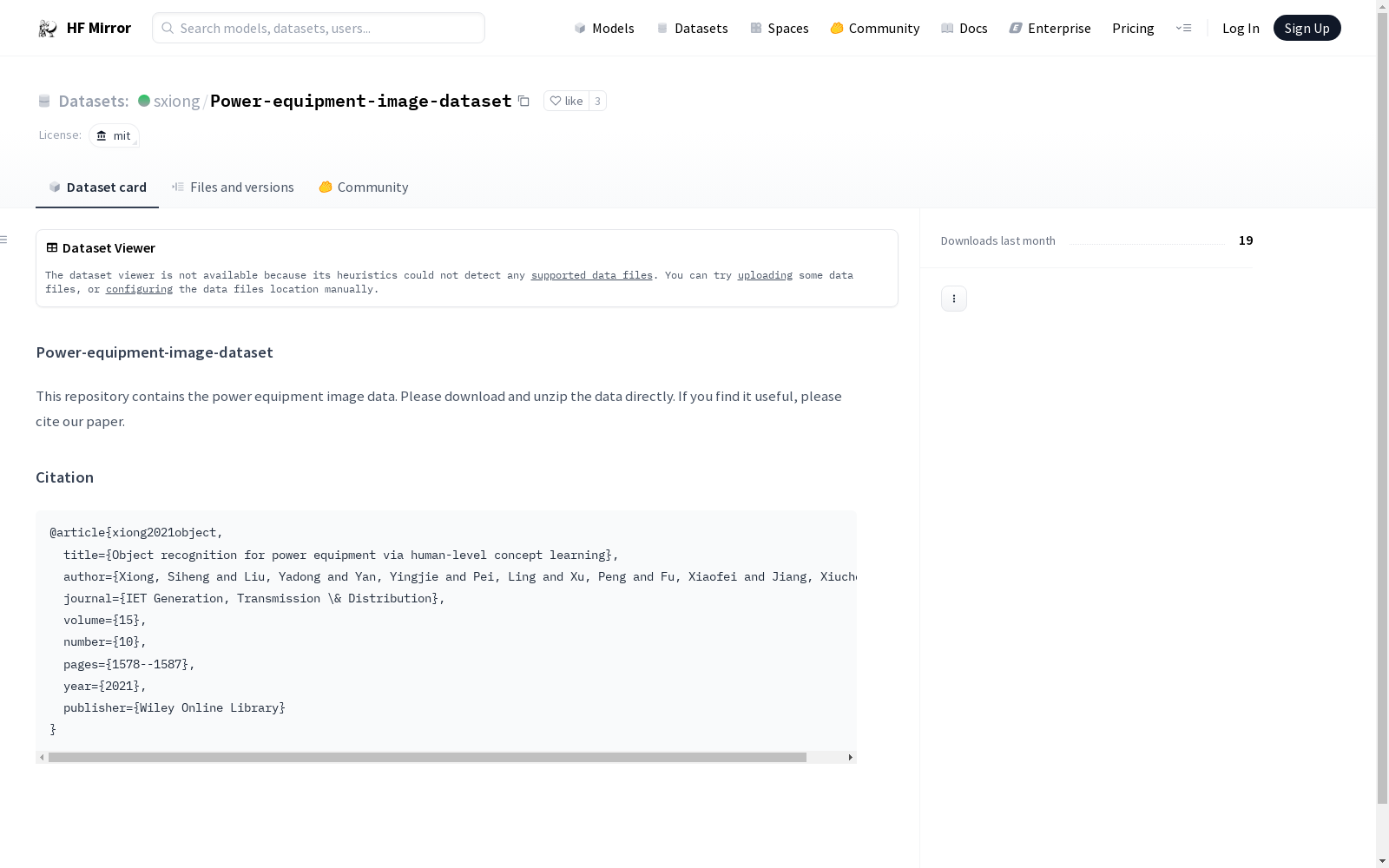This screenshot has height=868, width=1389.
Task: Open the Enterprise page
Action: tap(1050, 28)
